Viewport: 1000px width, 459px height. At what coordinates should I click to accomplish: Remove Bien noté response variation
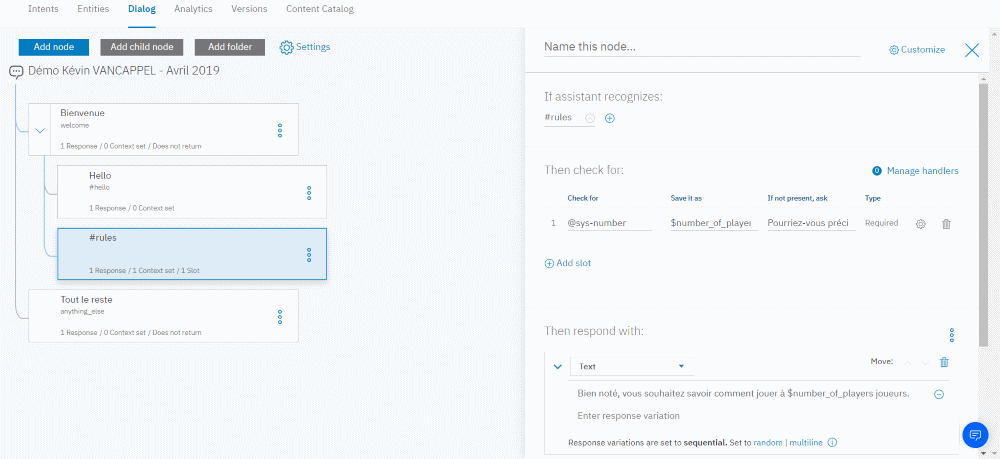(939, 394)
